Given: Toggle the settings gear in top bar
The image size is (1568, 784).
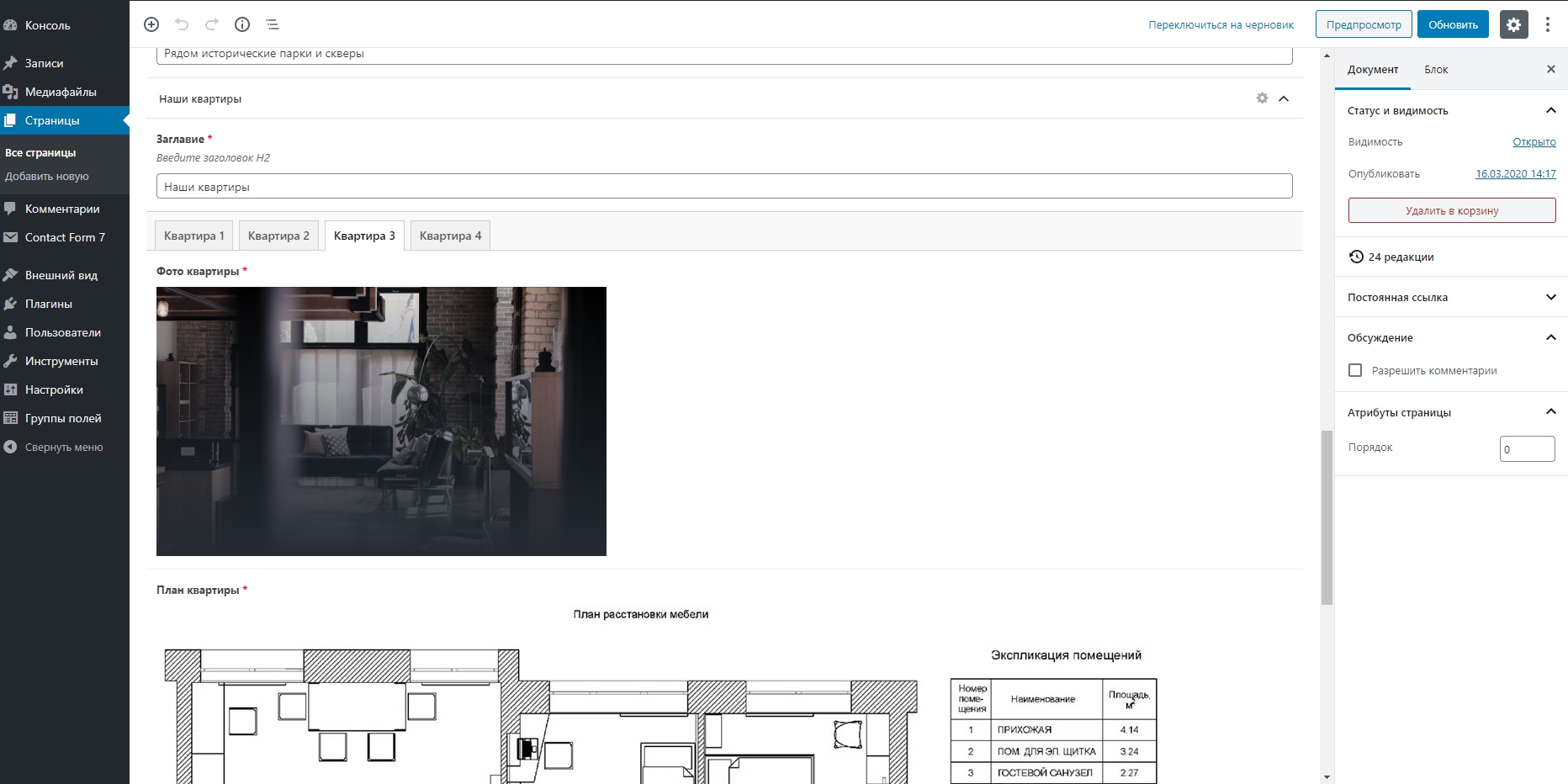Looking at the screenshot, I should [1513, 24].
